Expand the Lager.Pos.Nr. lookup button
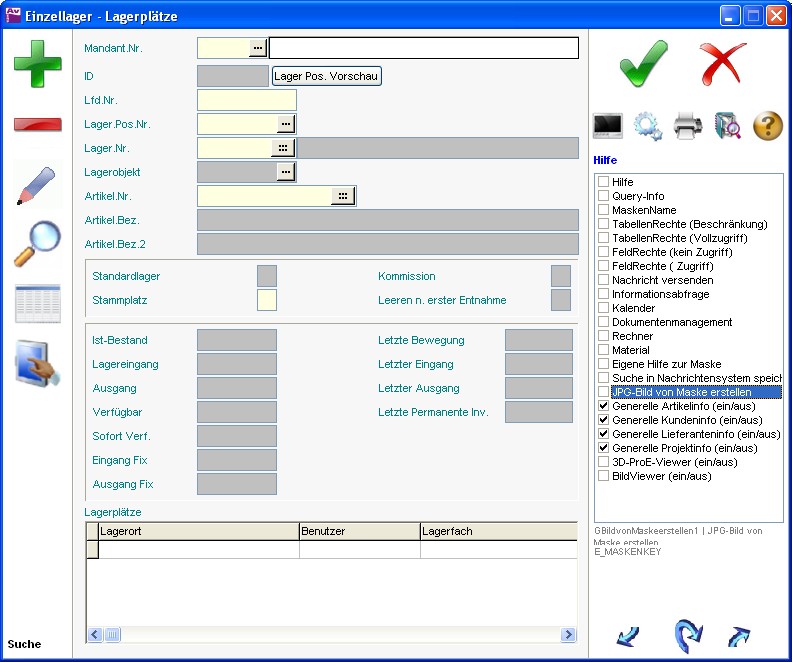 (x=286, y=124)
